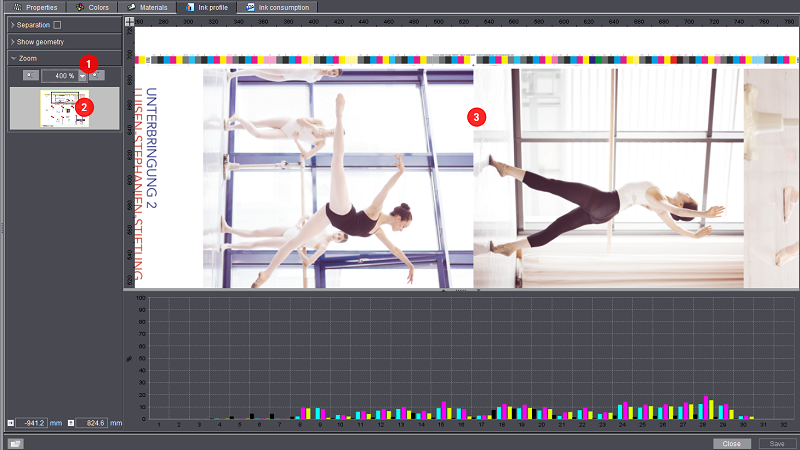This screenshot has height=450, width=800.
Task: Click the vertical position icon beside 824.6
Action: pyautogui.click(x=69, y=423)
